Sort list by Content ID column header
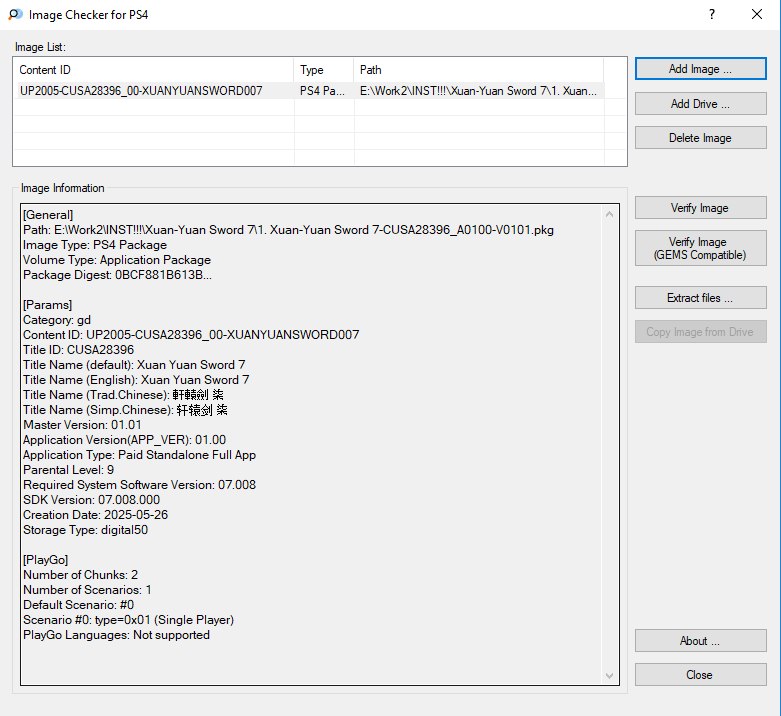This screenshot has width=781, height=716. coord(154,70)
